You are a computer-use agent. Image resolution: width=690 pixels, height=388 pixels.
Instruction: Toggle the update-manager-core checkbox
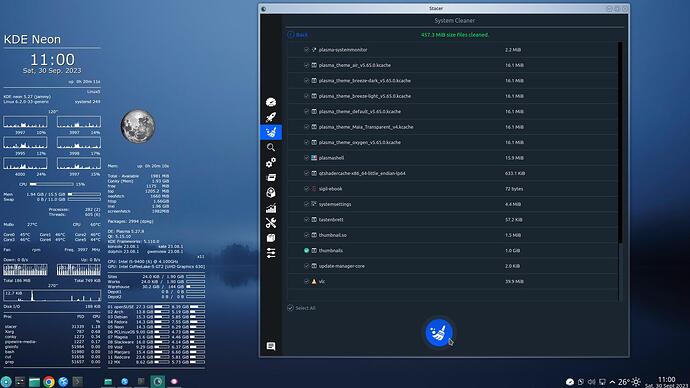coord(306,266)
